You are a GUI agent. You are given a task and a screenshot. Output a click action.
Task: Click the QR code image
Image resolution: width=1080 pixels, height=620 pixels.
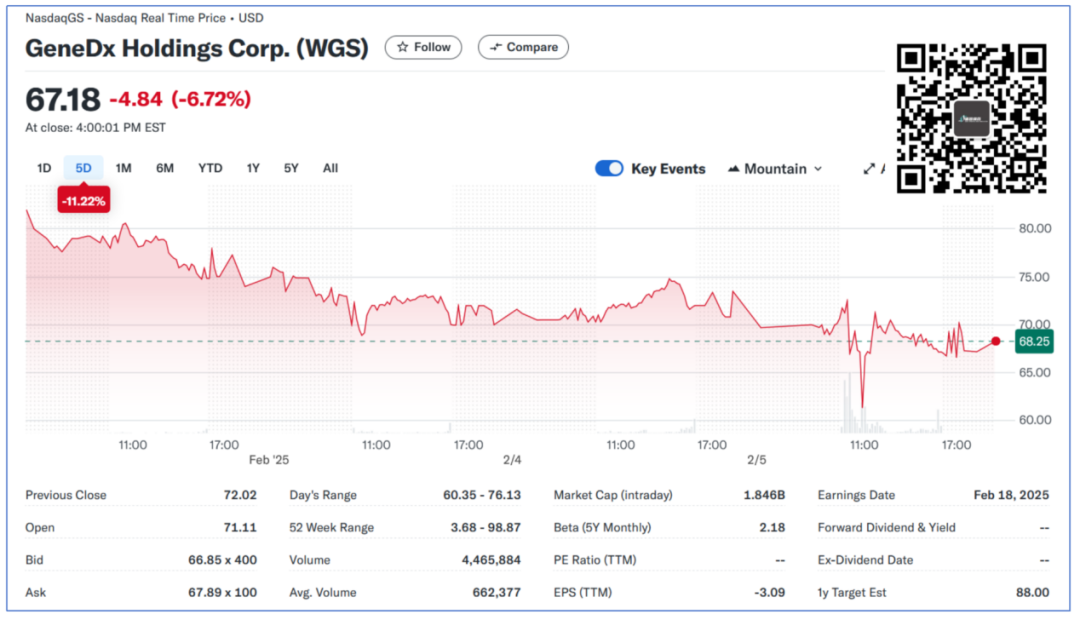coord(971,118)
